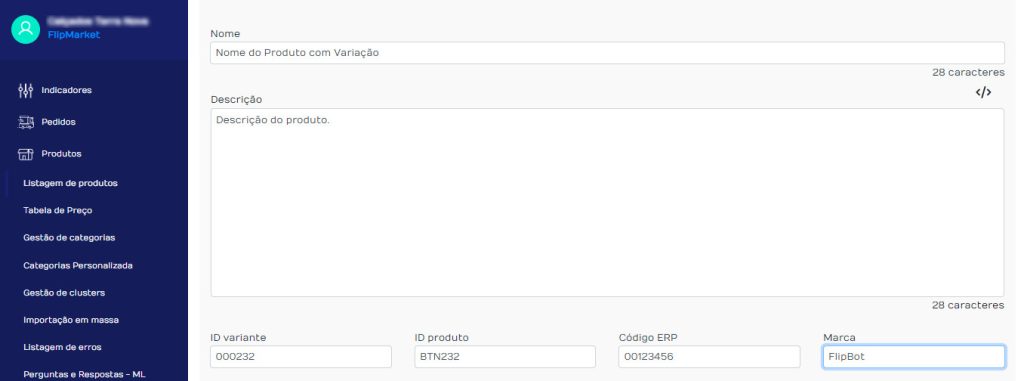The image size is (1024, 381).
Task: Click the user avatar icon
Action: point(25,29)
